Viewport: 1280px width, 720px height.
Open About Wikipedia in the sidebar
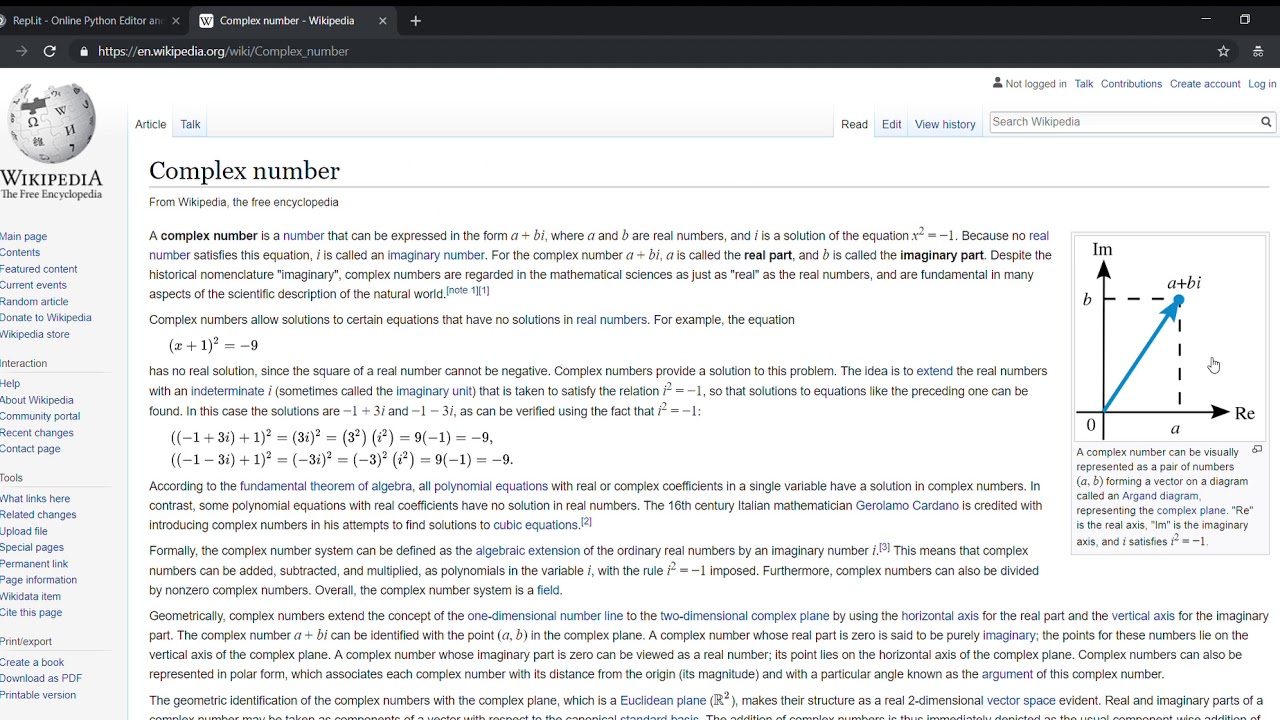pyautogui.click(x=37, y=400)
